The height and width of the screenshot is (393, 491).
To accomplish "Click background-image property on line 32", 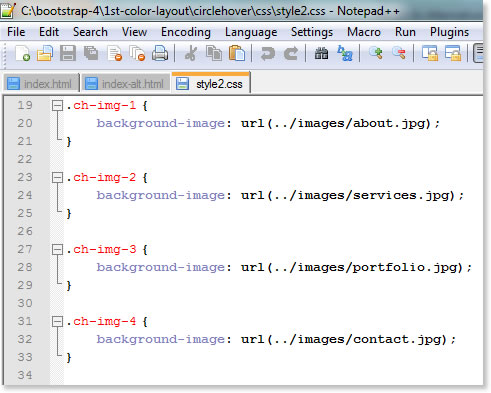I will click(x=161, y=339).
